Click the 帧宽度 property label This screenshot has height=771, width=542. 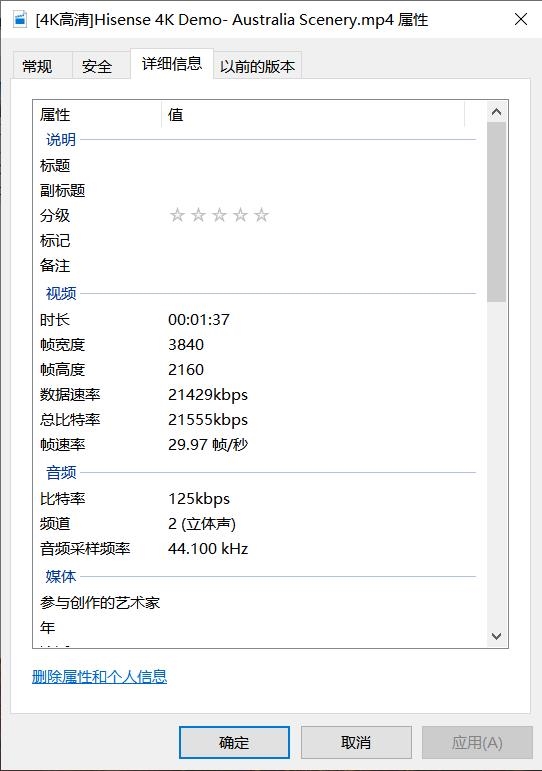click(x=62, y=345)
